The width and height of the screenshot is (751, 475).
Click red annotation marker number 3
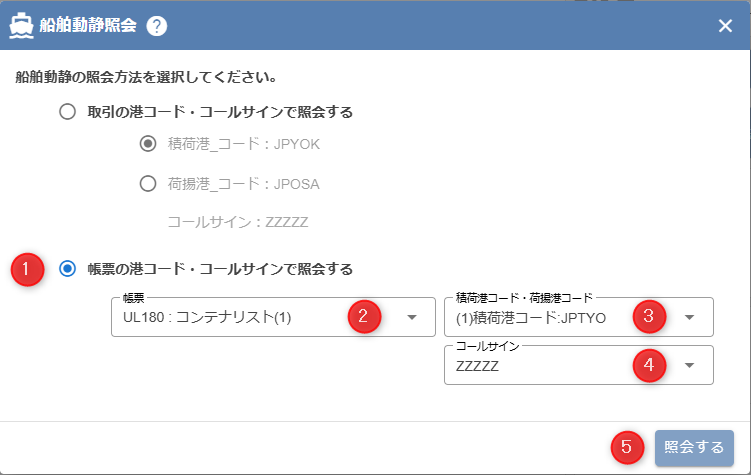(x=650, y=317)
